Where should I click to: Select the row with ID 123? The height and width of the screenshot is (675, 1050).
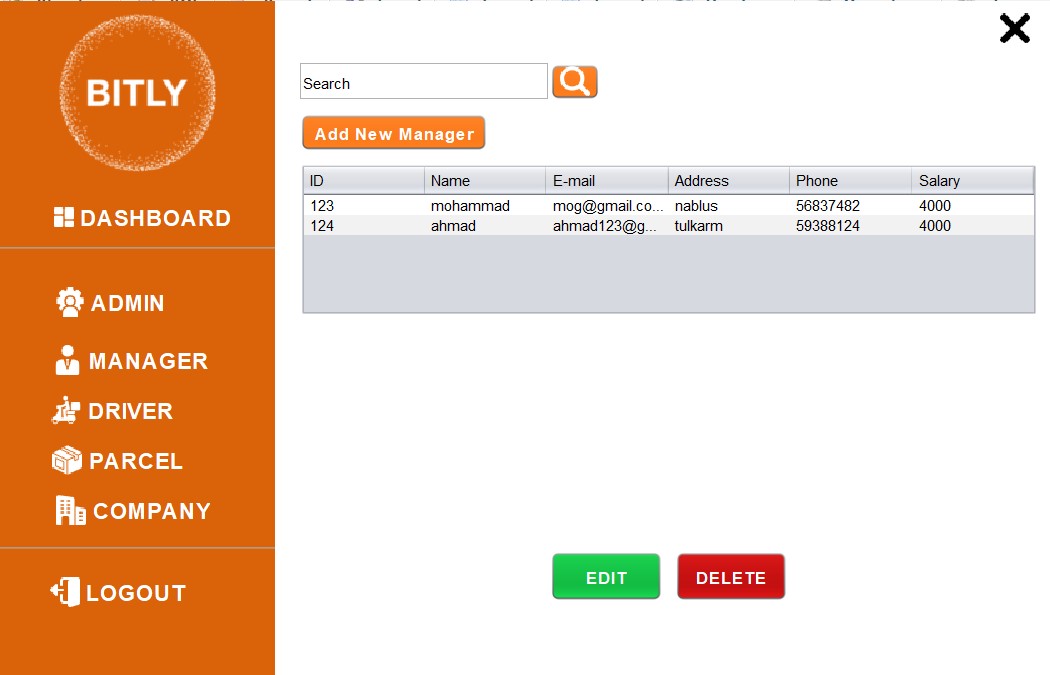(x=669, y=206)
